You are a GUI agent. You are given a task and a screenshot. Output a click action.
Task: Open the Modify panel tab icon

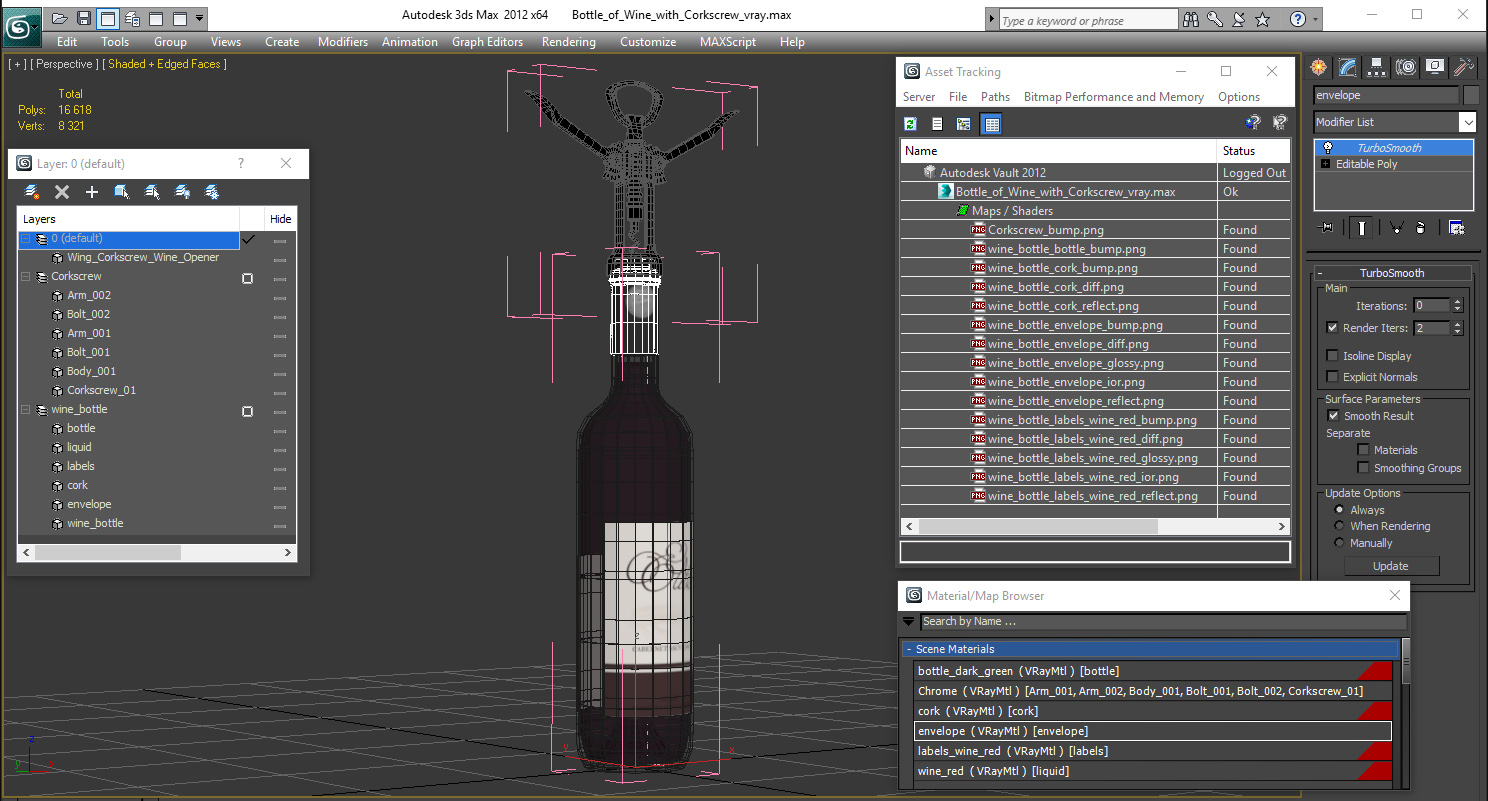[1348, 67]
